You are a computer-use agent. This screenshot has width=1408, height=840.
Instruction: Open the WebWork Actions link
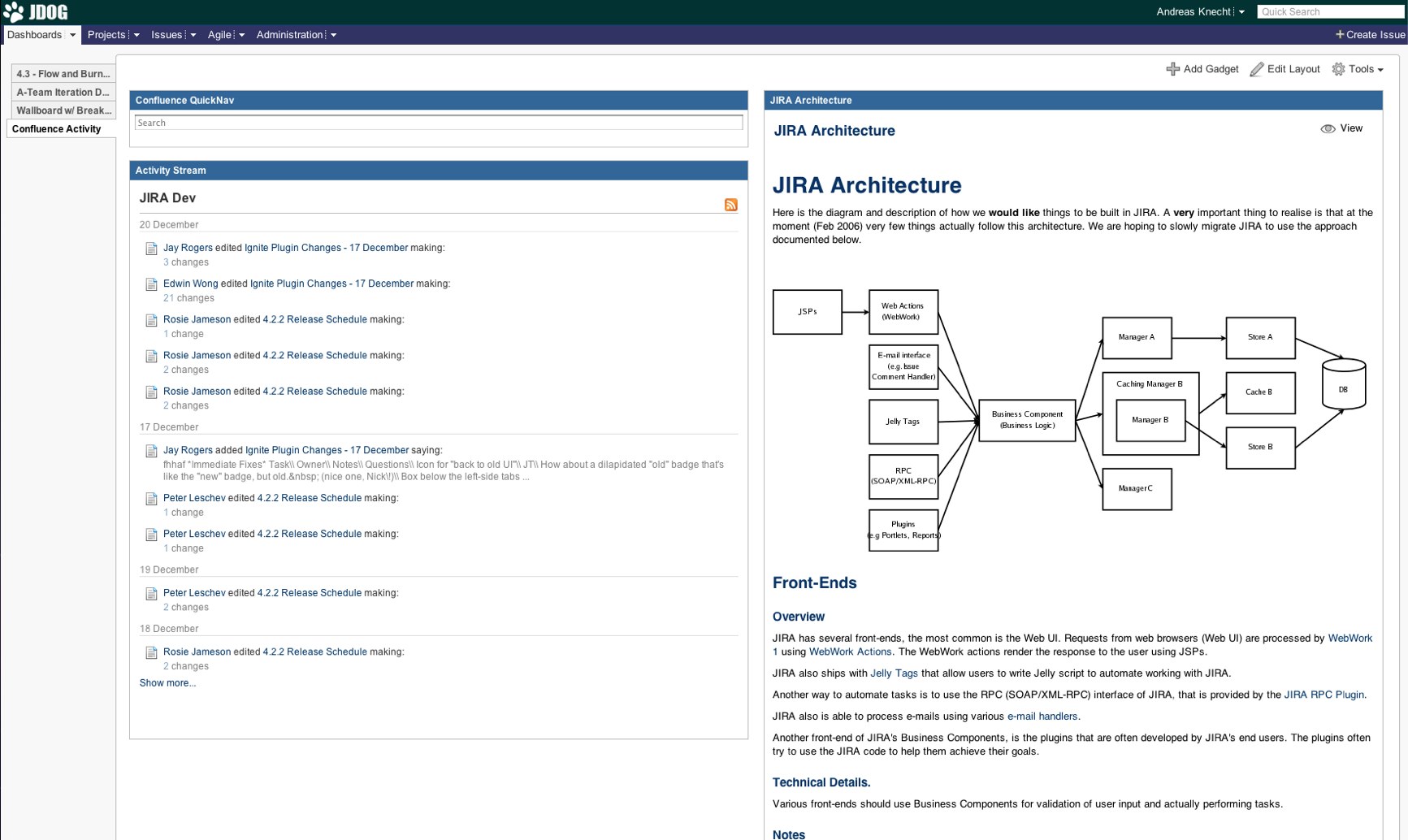[x=850, y=652]
